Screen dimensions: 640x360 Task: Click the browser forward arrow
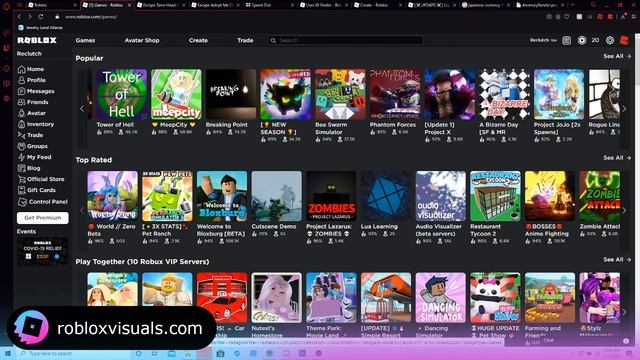pyautogui.click(x=29, y=17)
